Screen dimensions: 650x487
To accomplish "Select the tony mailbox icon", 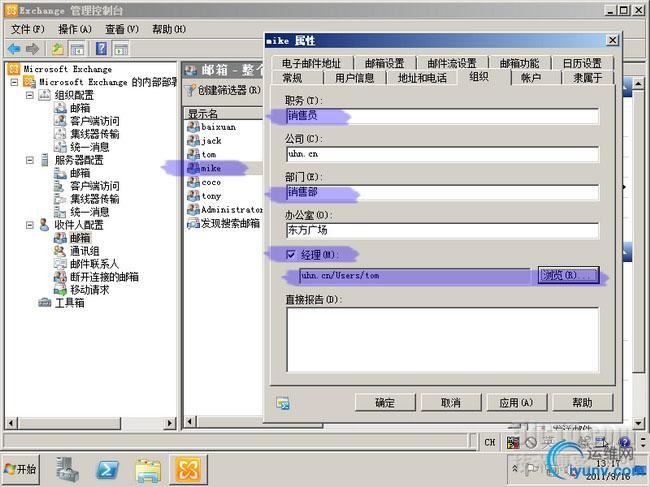I will pyautogui.click(x=193, y=196).
